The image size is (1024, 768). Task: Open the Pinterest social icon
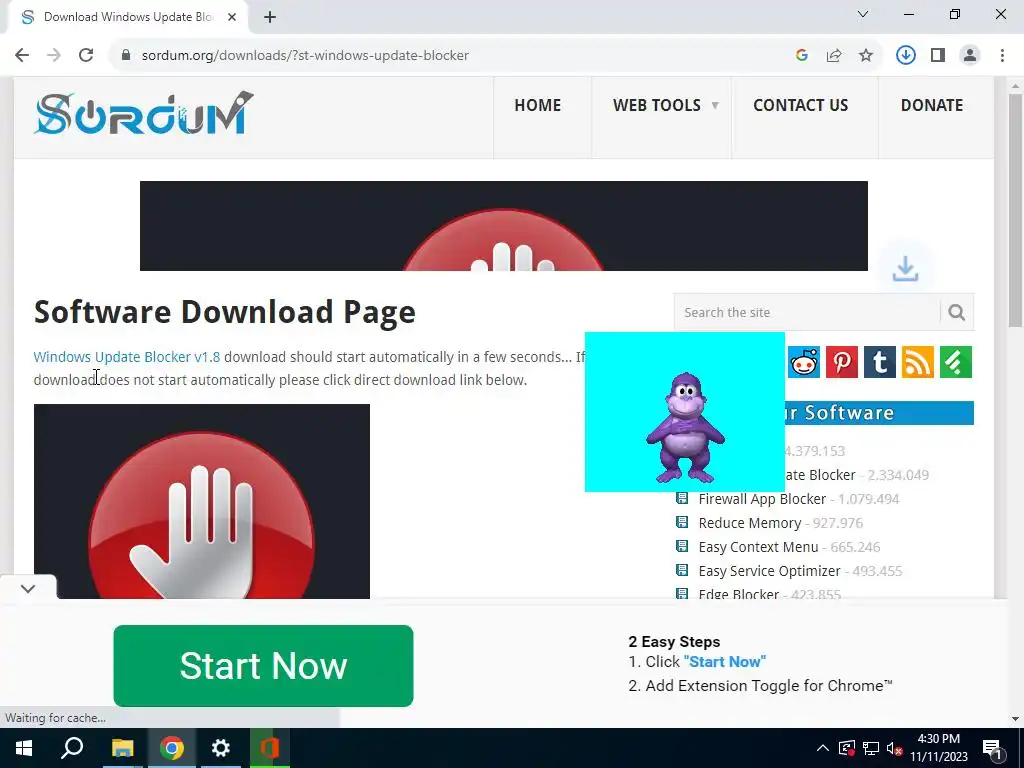(842, 362)
